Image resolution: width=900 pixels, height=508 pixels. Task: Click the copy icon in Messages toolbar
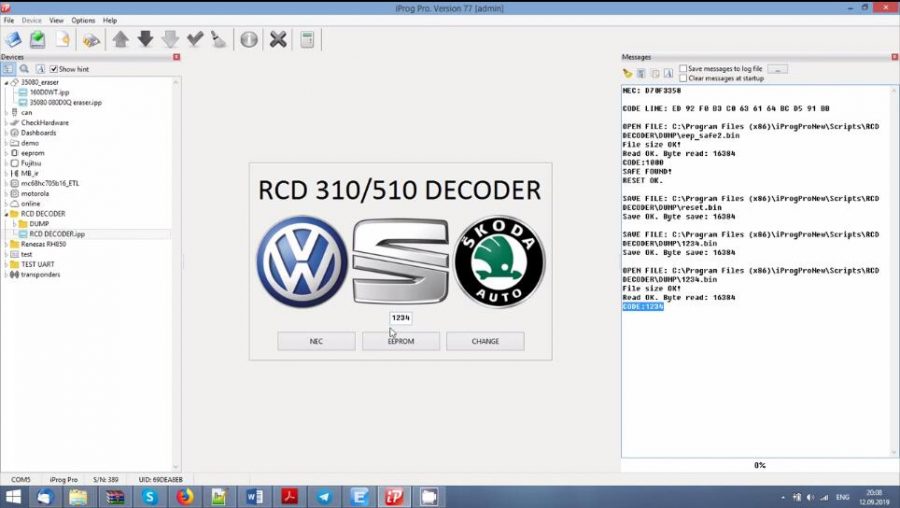655,73
